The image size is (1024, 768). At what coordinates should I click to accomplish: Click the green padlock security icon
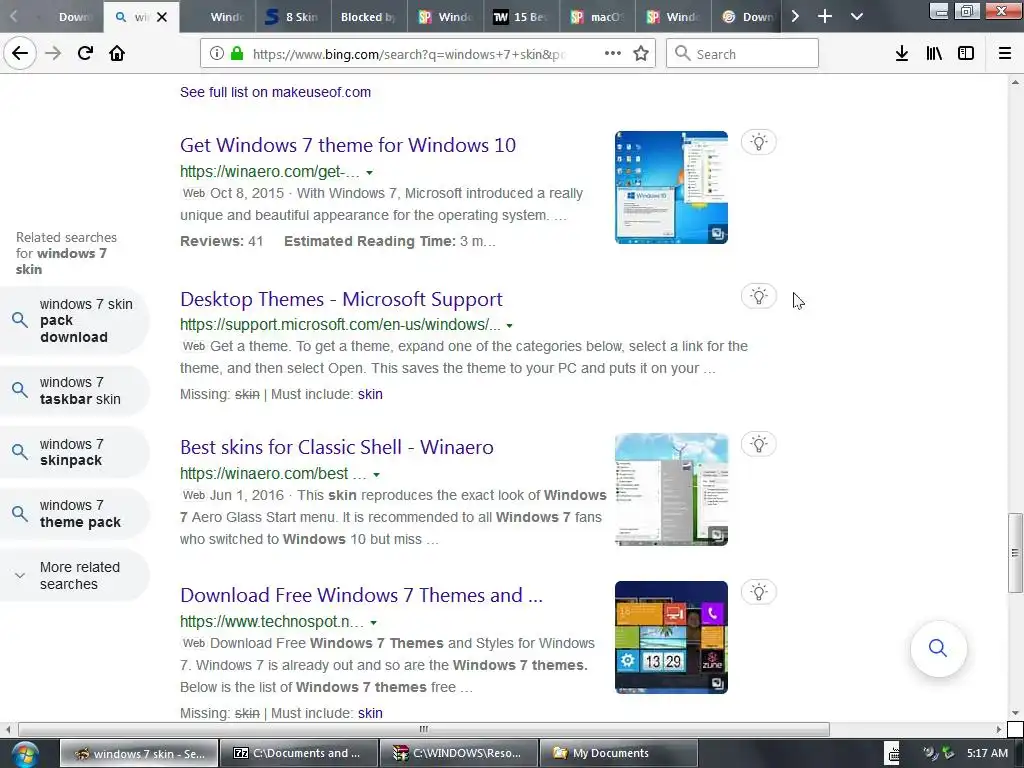(x=237, y=54)
